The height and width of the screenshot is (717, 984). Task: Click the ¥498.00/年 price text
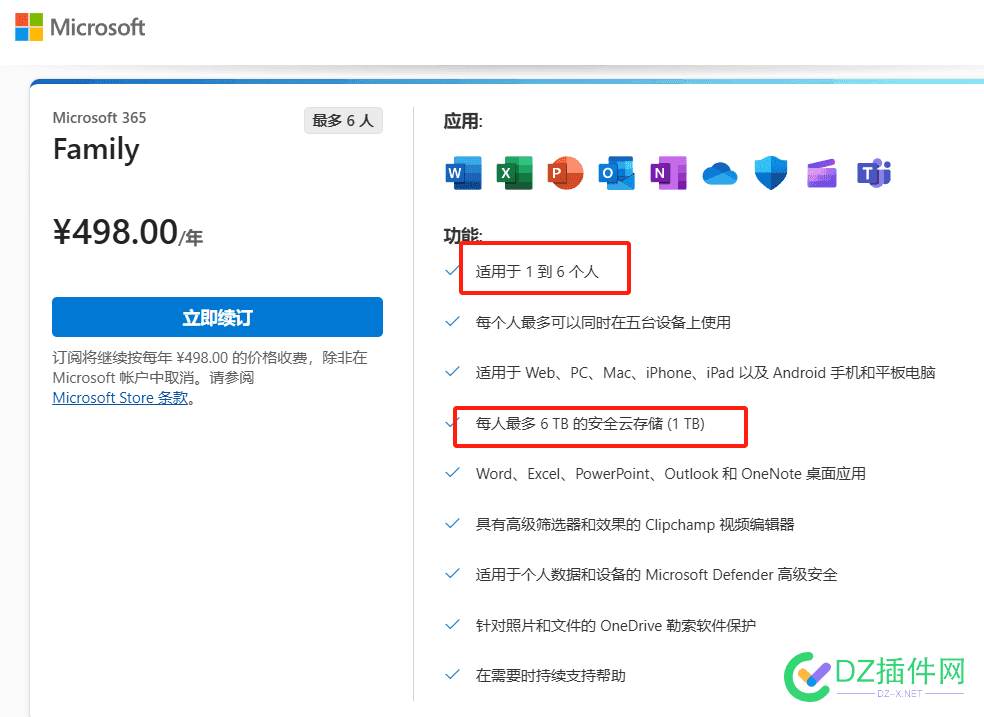[128, 232]
